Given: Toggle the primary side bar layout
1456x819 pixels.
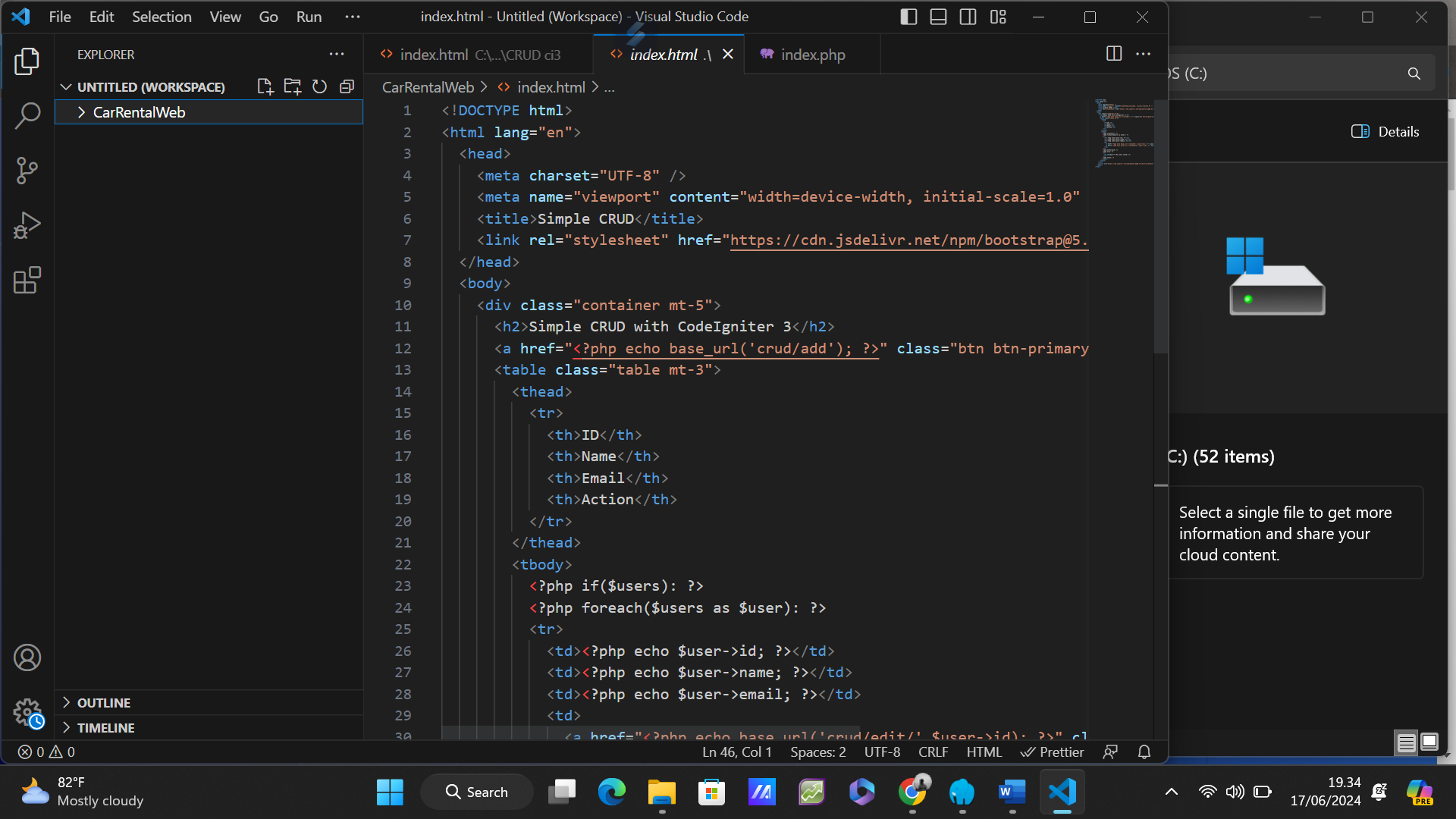Looking at the screenshot, I should pyautogui.click(x=908, y=17).
